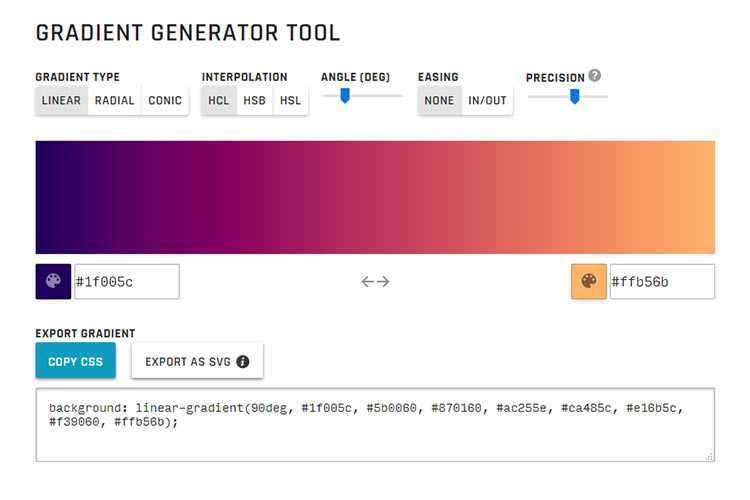The height and width of the screenshot is (500, 750).
Task: Click the dark purple palette icon
Action: click(x=53, y=282)
